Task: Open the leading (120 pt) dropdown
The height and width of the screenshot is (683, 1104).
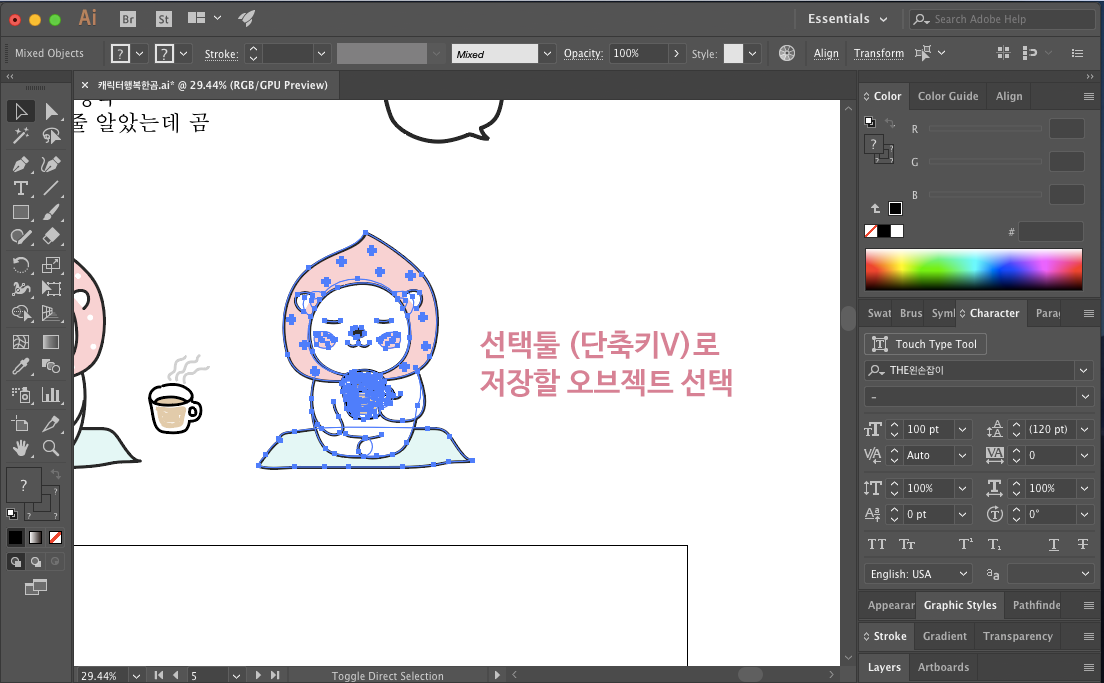Action: click(1084, 430)
